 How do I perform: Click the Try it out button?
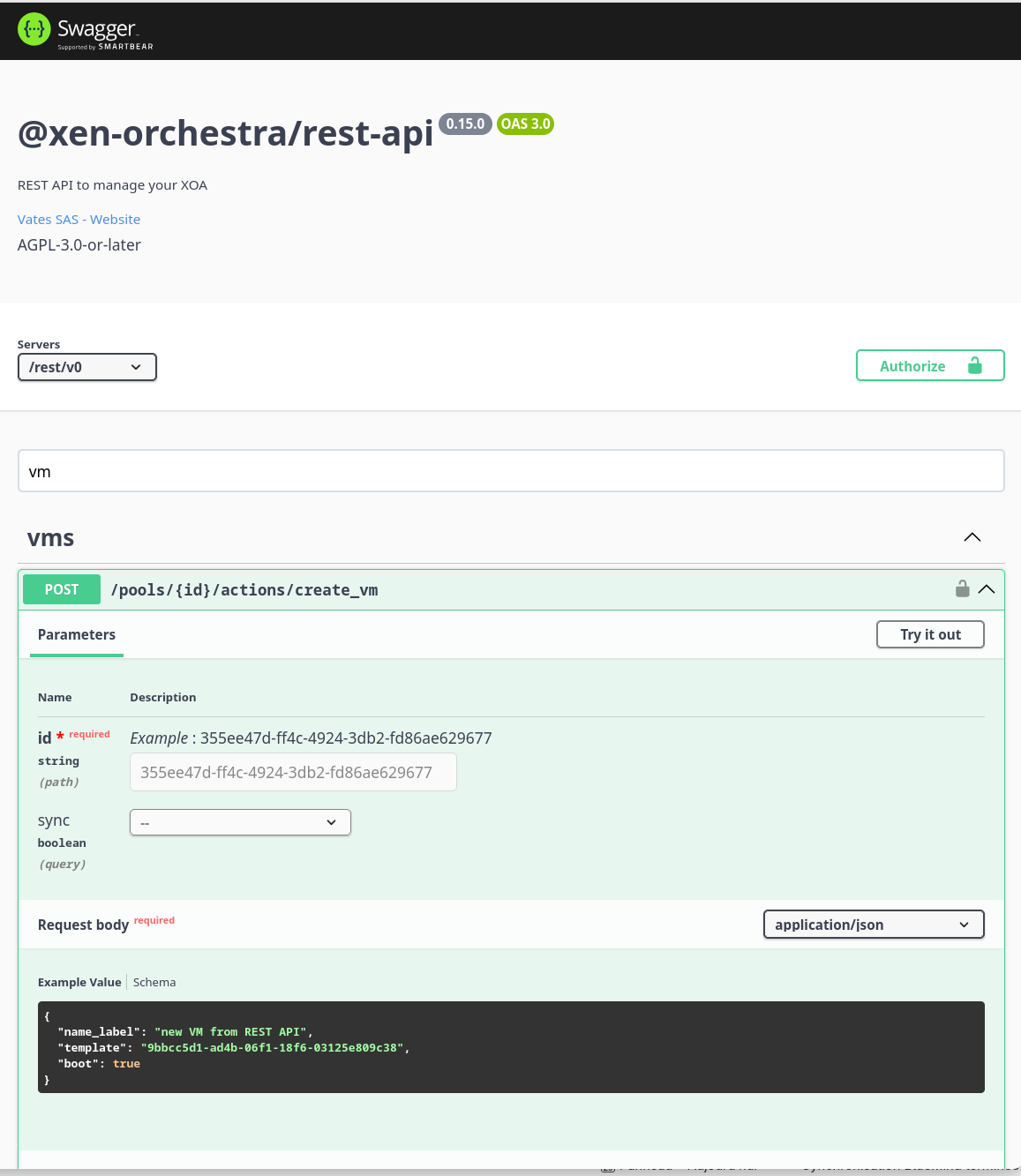pyautogui.click(x=930, y=634)
